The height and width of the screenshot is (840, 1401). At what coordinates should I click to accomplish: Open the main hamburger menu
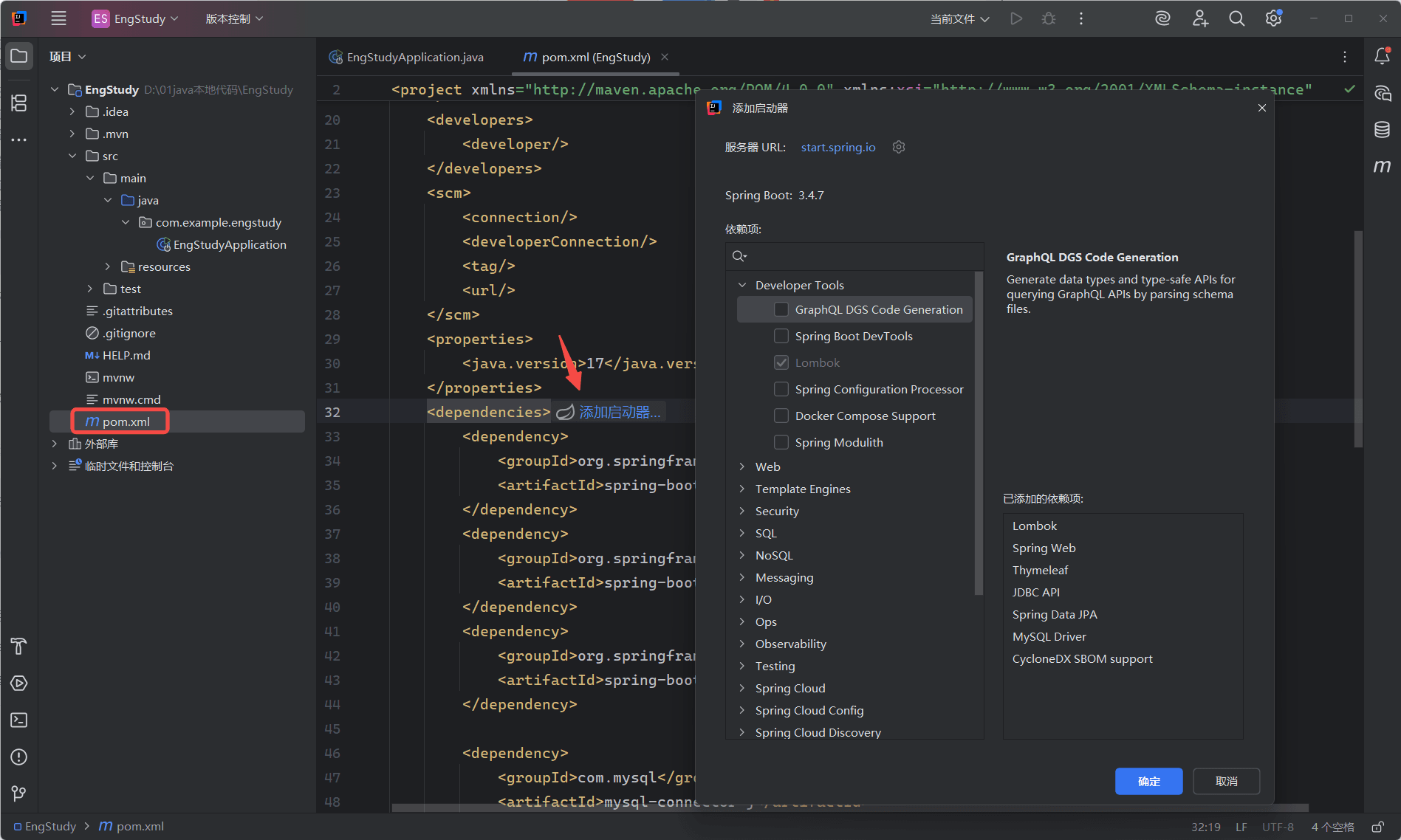tap(58, 18)
